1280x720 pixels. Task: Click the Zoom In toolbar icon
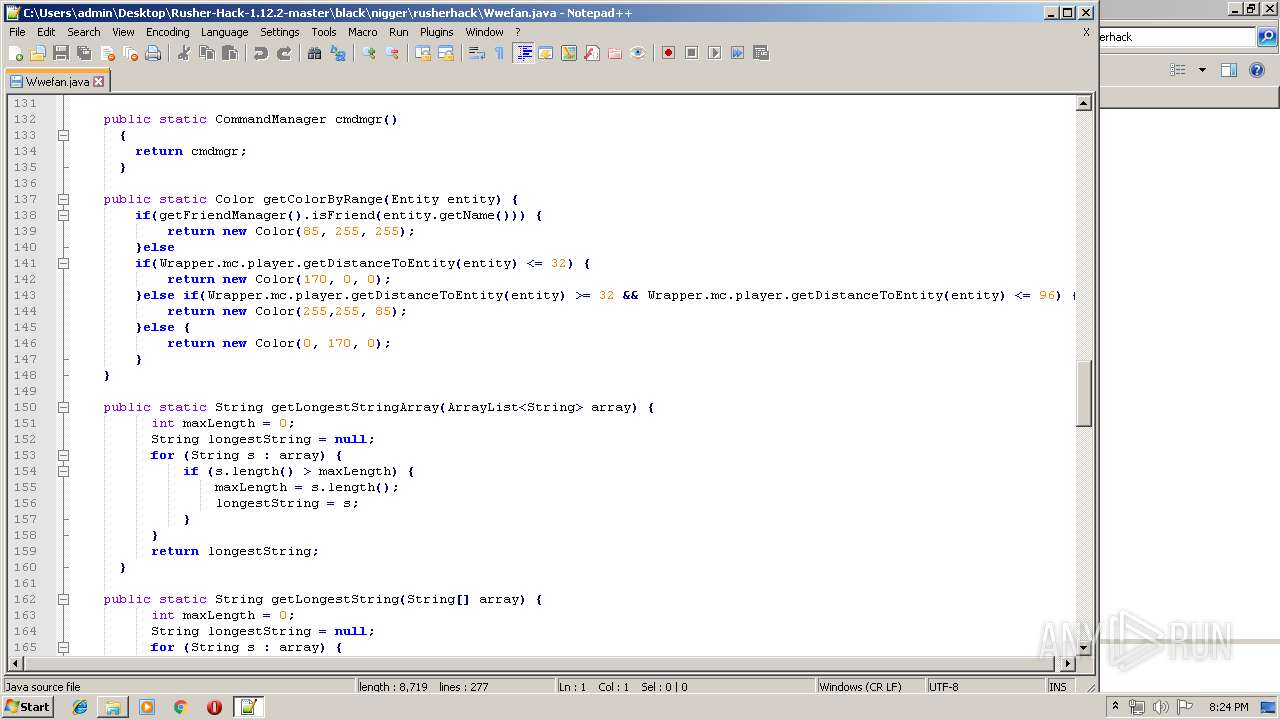tap(368, 53)
